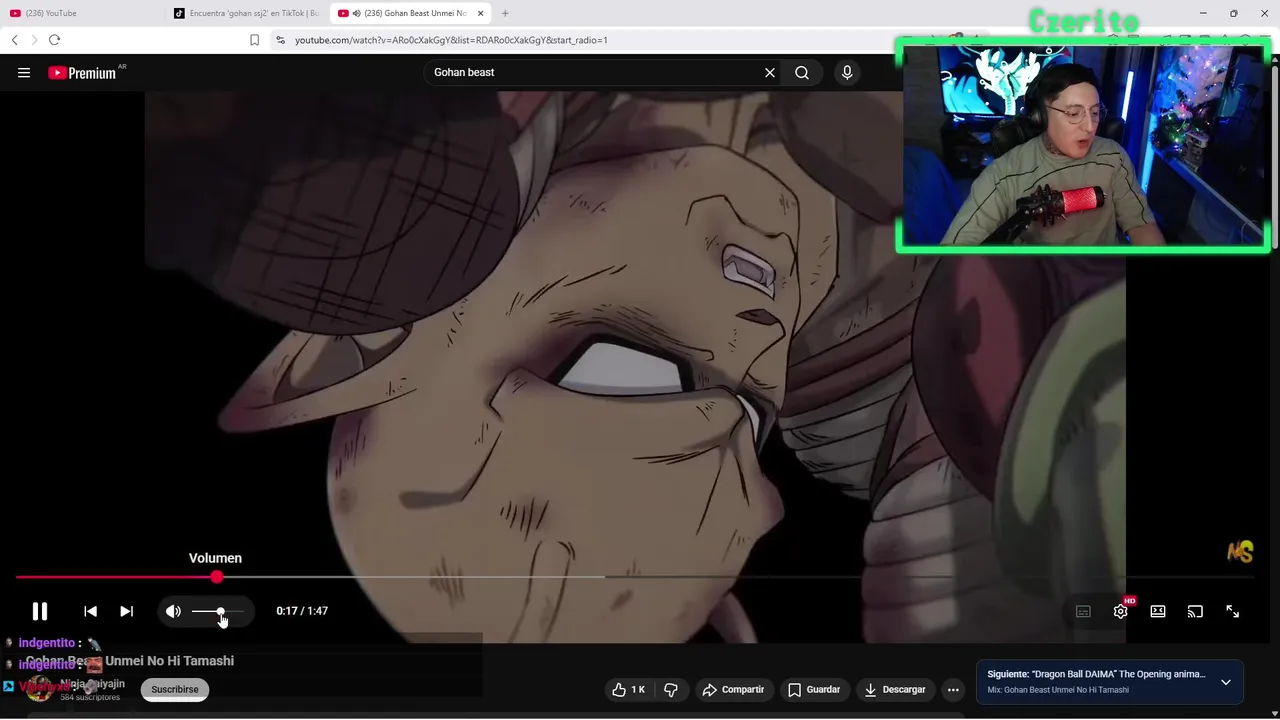Click the MS watermark channel logo
Image resolution: width=1280 pixels, height=720 pixels.
[1240, 552]
